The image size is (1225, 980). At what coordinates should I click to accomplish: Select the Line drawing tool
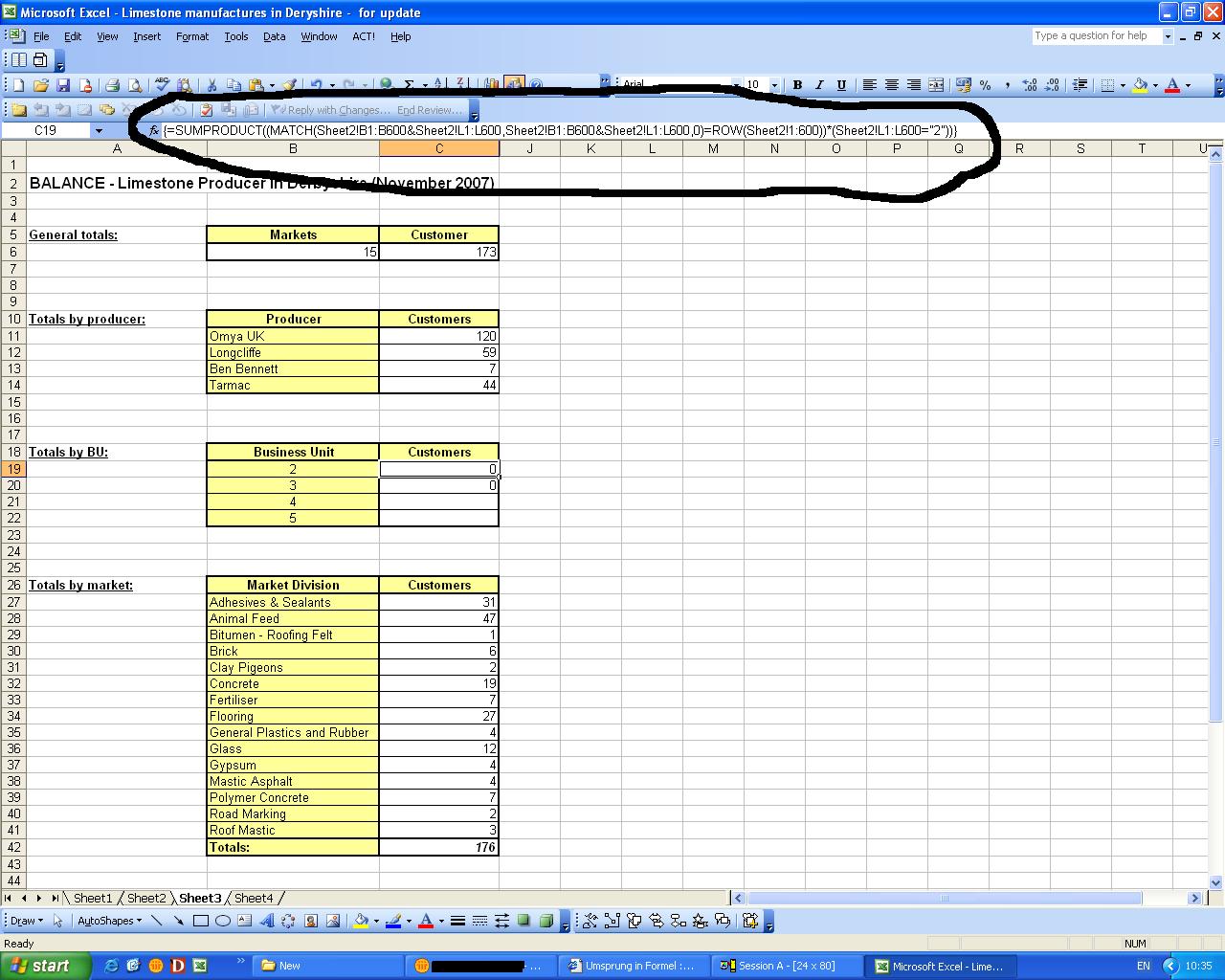click(156, 921)
